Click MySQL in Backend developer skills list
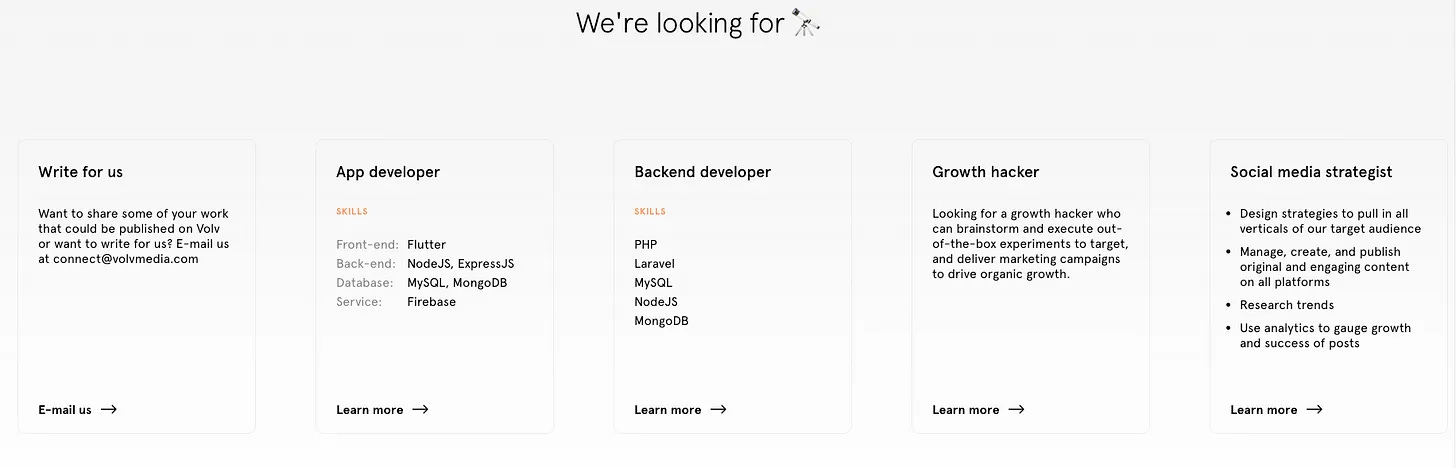This screenshot has width=1456, height=468. [x=654, y=283]
